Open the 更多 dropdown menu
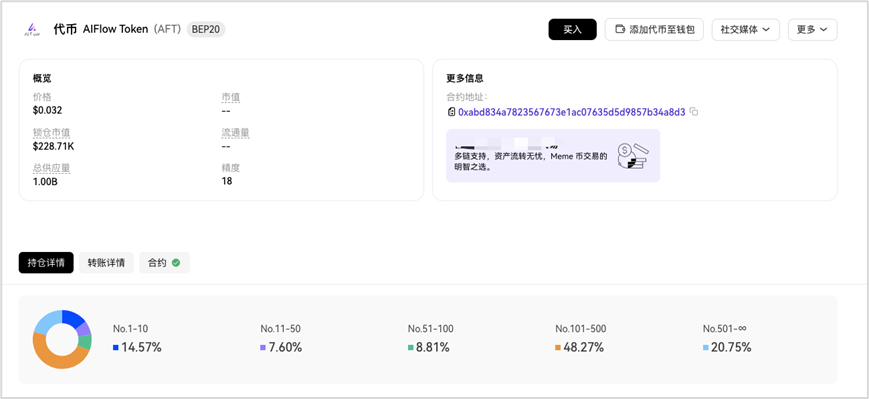This screenshot has height=399, width=869. pyautogui.click(x=812, y=29)
